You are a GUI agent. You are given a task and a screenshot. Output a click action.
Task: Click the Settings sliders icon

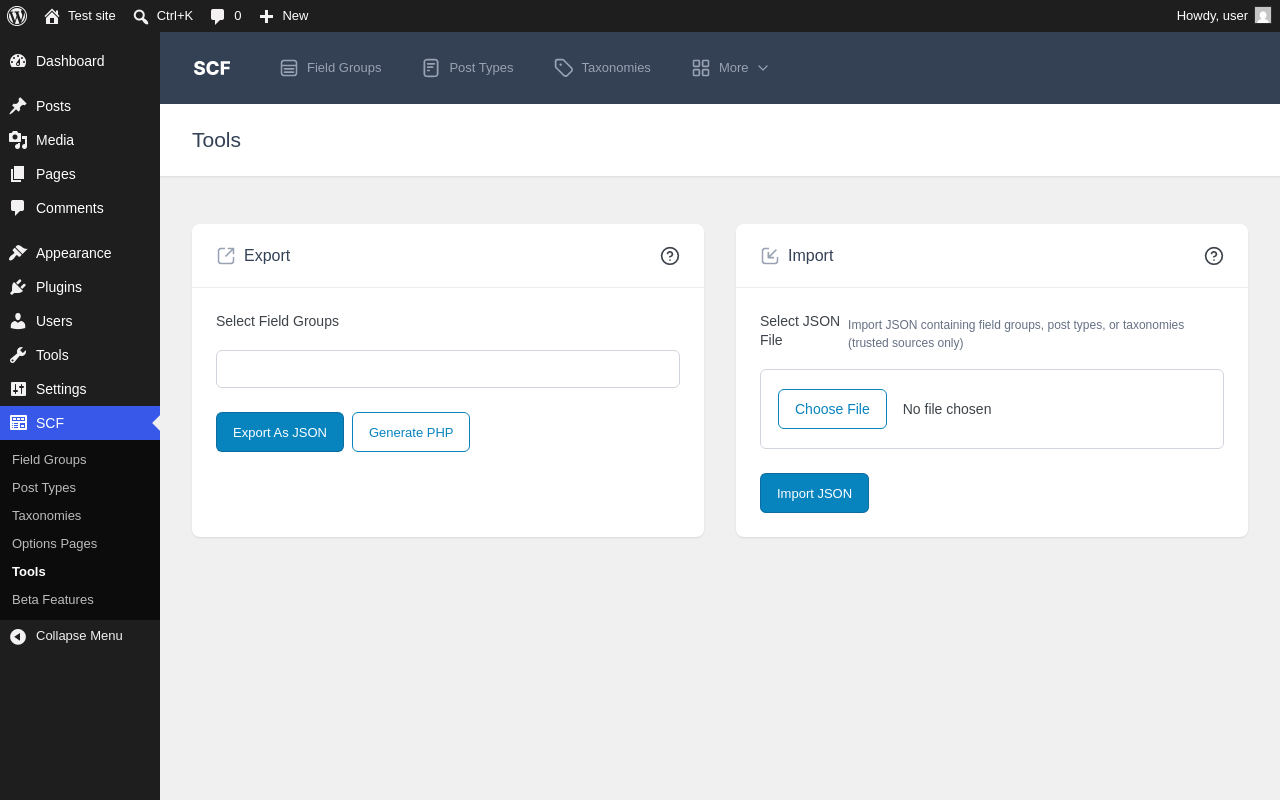tap(18, 389)
